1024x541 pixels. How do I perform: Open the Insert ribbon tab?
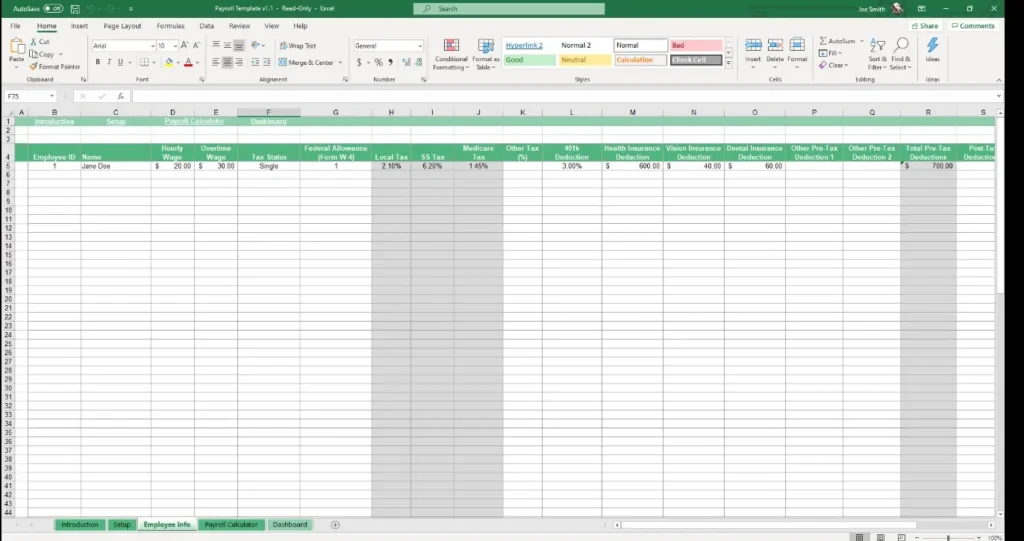(80, 26)
